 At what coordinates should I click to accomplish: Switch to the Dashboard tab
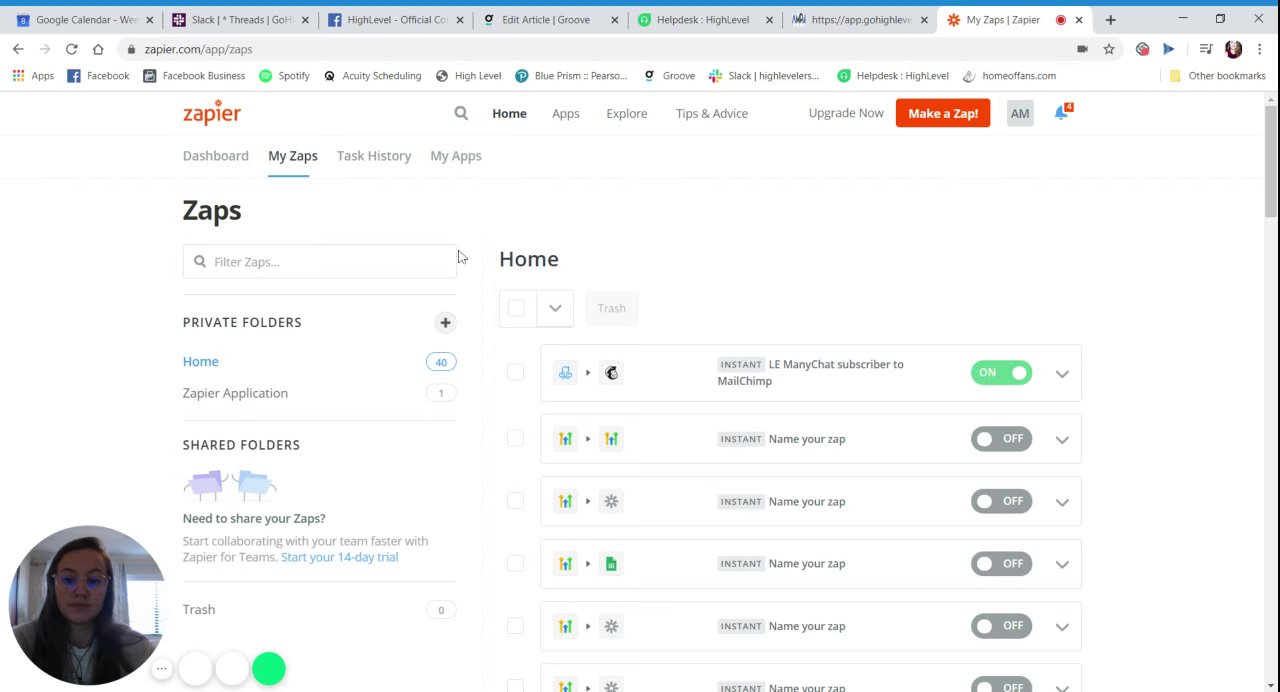[x=215, y=156]
